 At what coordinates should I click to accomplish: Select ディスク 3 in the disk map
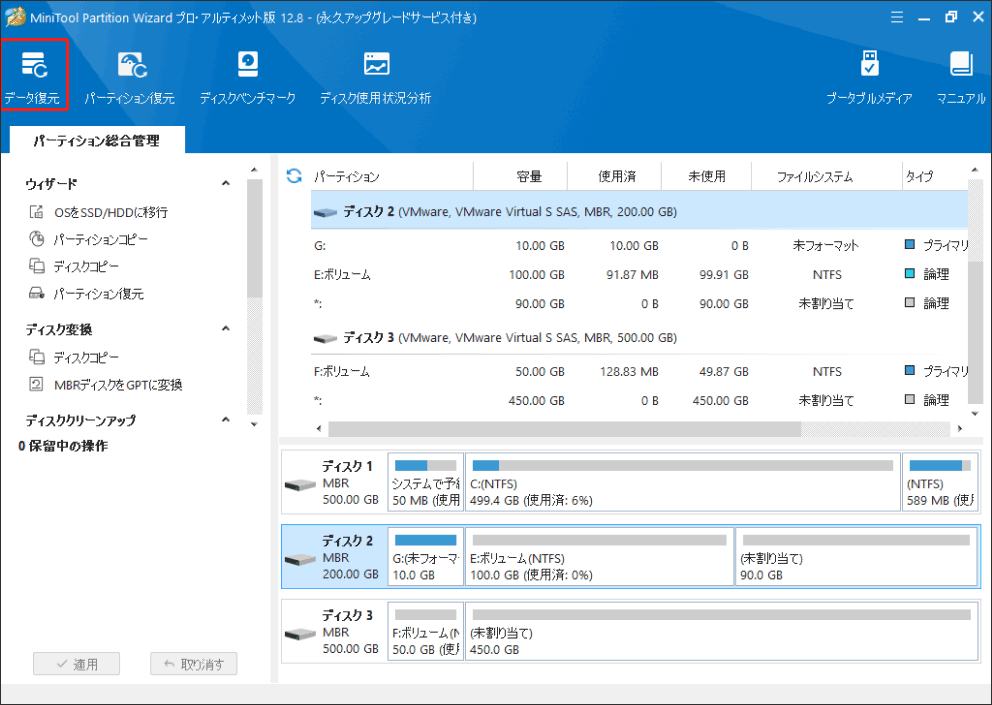pos(333,632)
